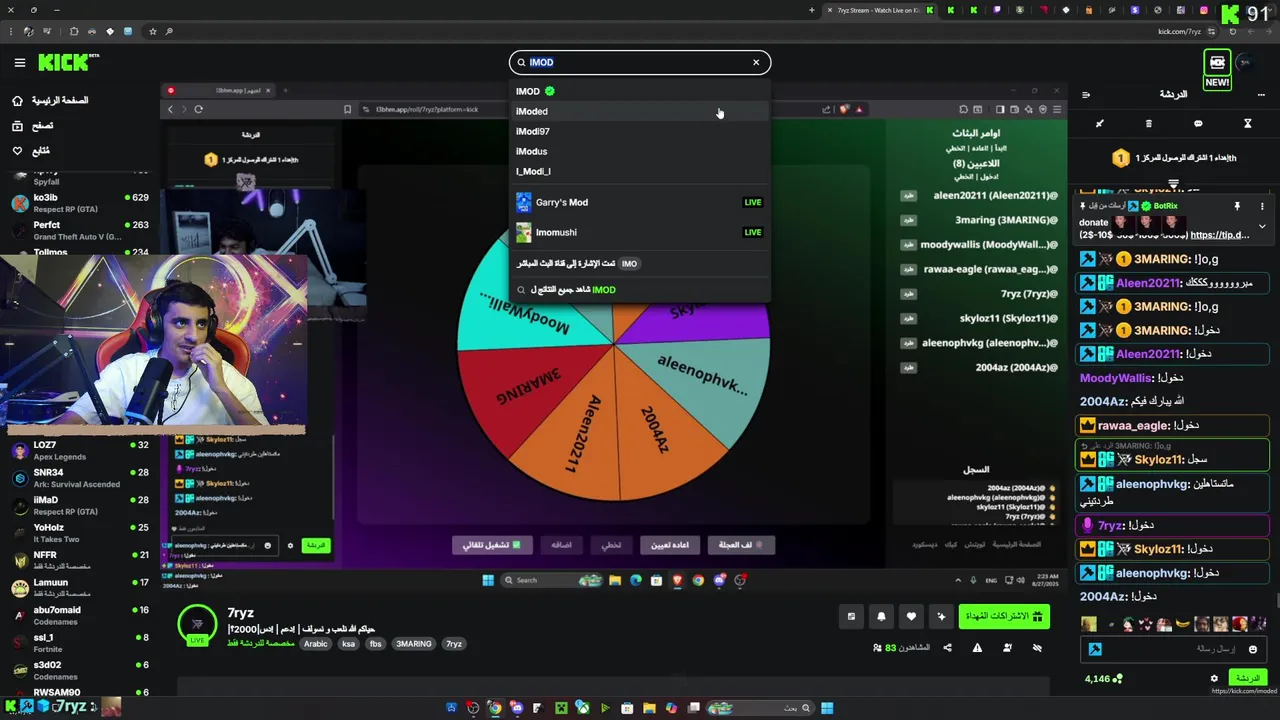Unpin the BotRix pinned message

click(1237, 206)
